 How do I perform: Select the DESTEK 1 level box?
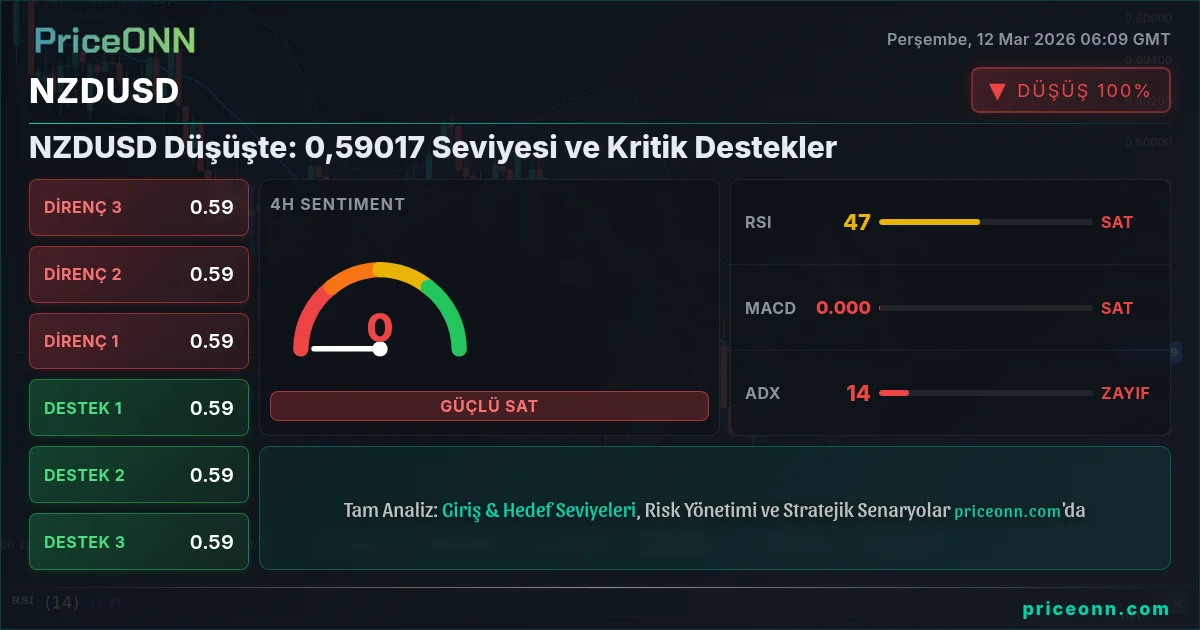[x=139, y=408]
